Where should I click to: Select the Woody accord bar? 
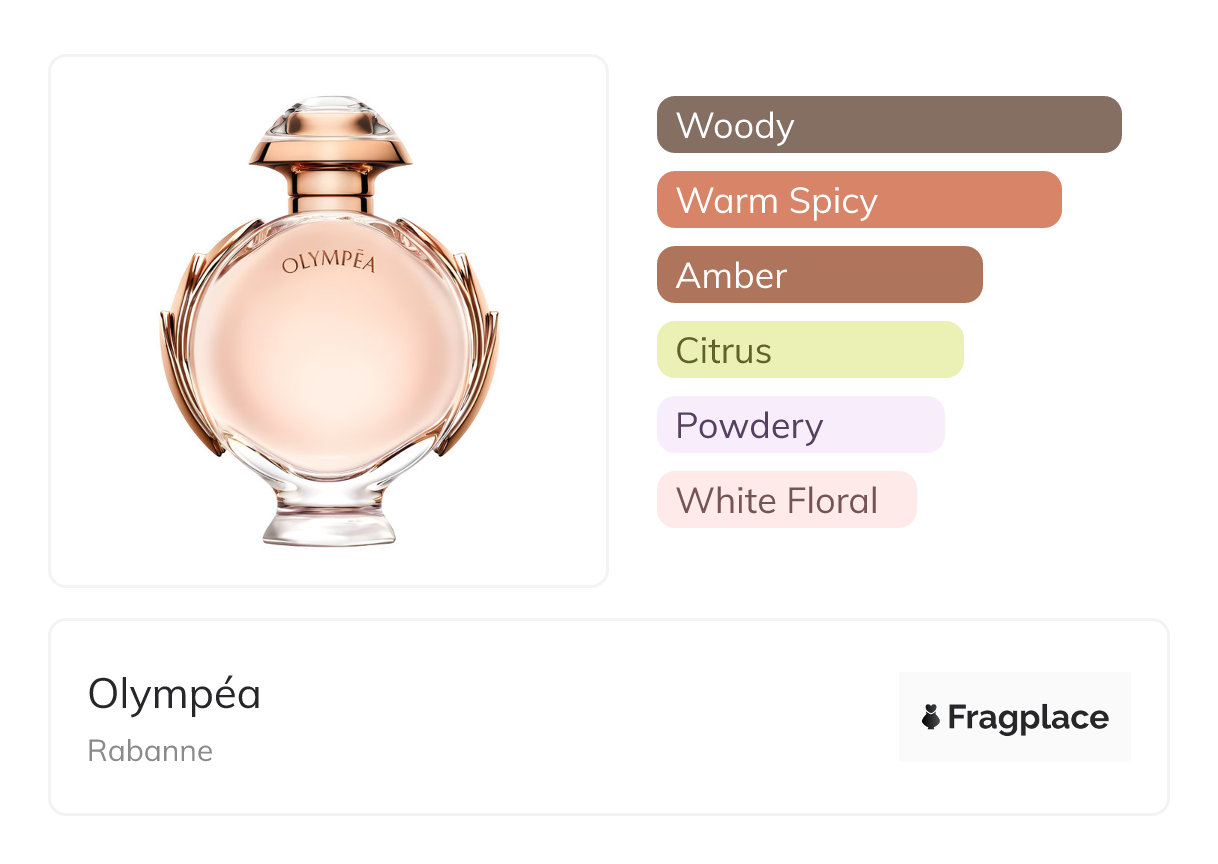pyautogui.click(x=889, y=125)
